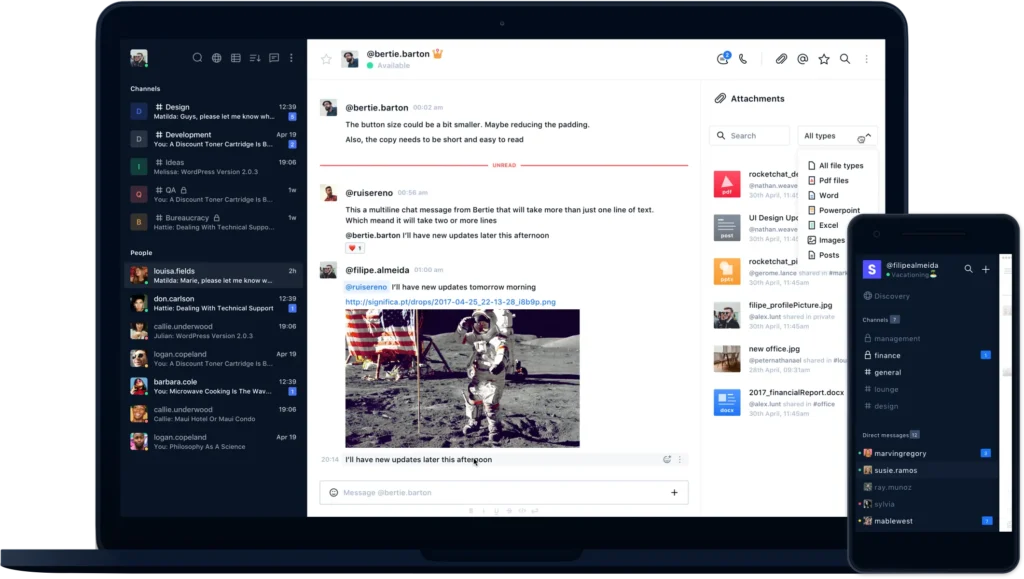Collapse the All types file filter dropdown

coord(868,135)
